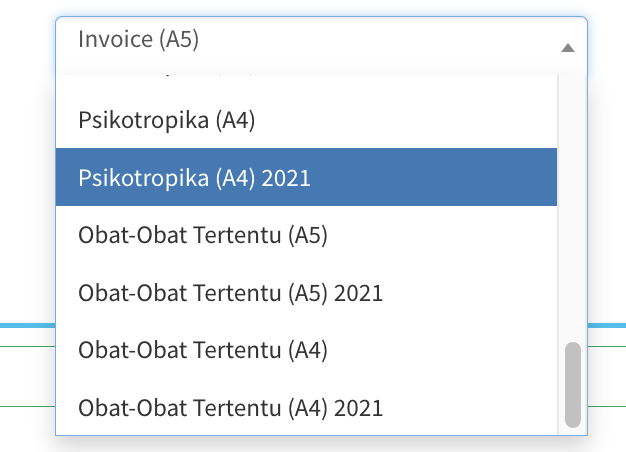The image size is (626, 452).
Task: Select Psikotropika (A4) option
Action: point(306,120)
